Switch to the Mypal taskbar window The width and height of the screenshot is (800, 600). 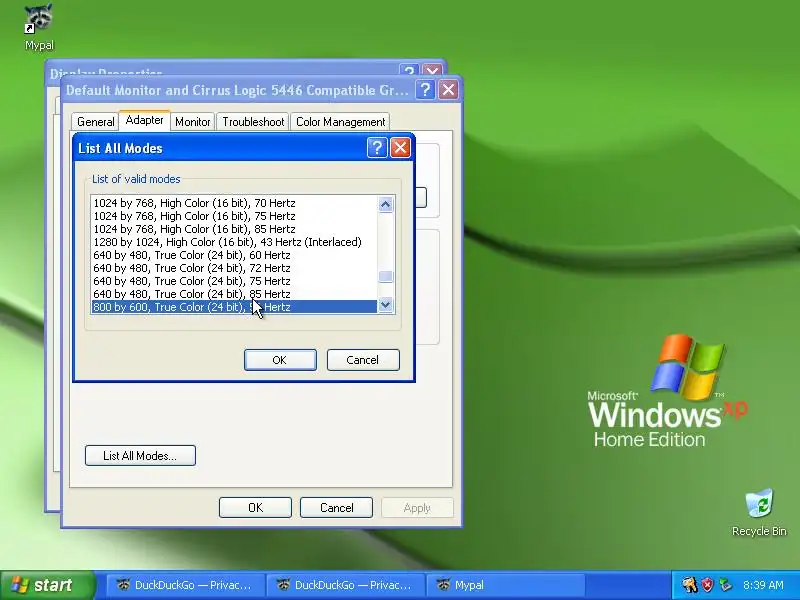[x=505, y=585]
